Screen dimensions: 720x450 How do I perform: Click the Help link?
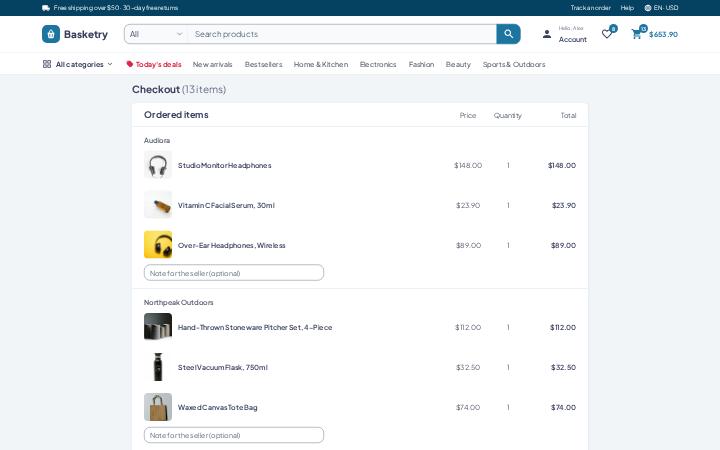point(627,8)
